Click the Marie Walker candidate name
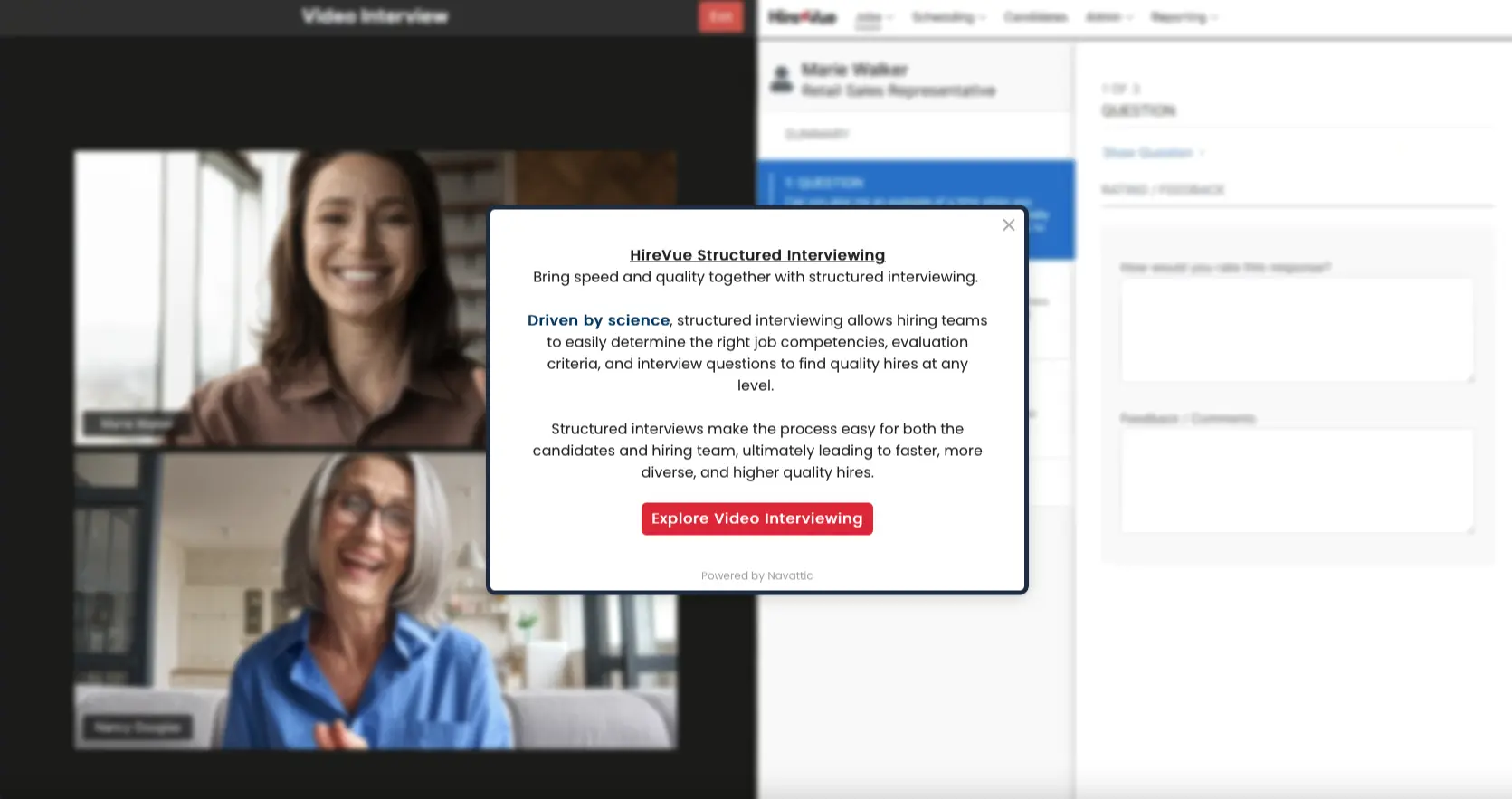 coord(854,70)
